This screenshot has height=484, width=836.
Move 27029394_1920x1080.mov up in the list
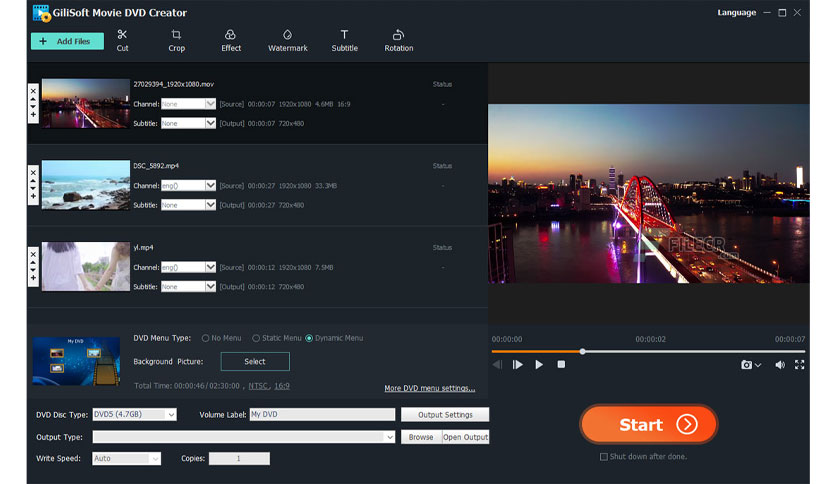[x=33, y=99]
